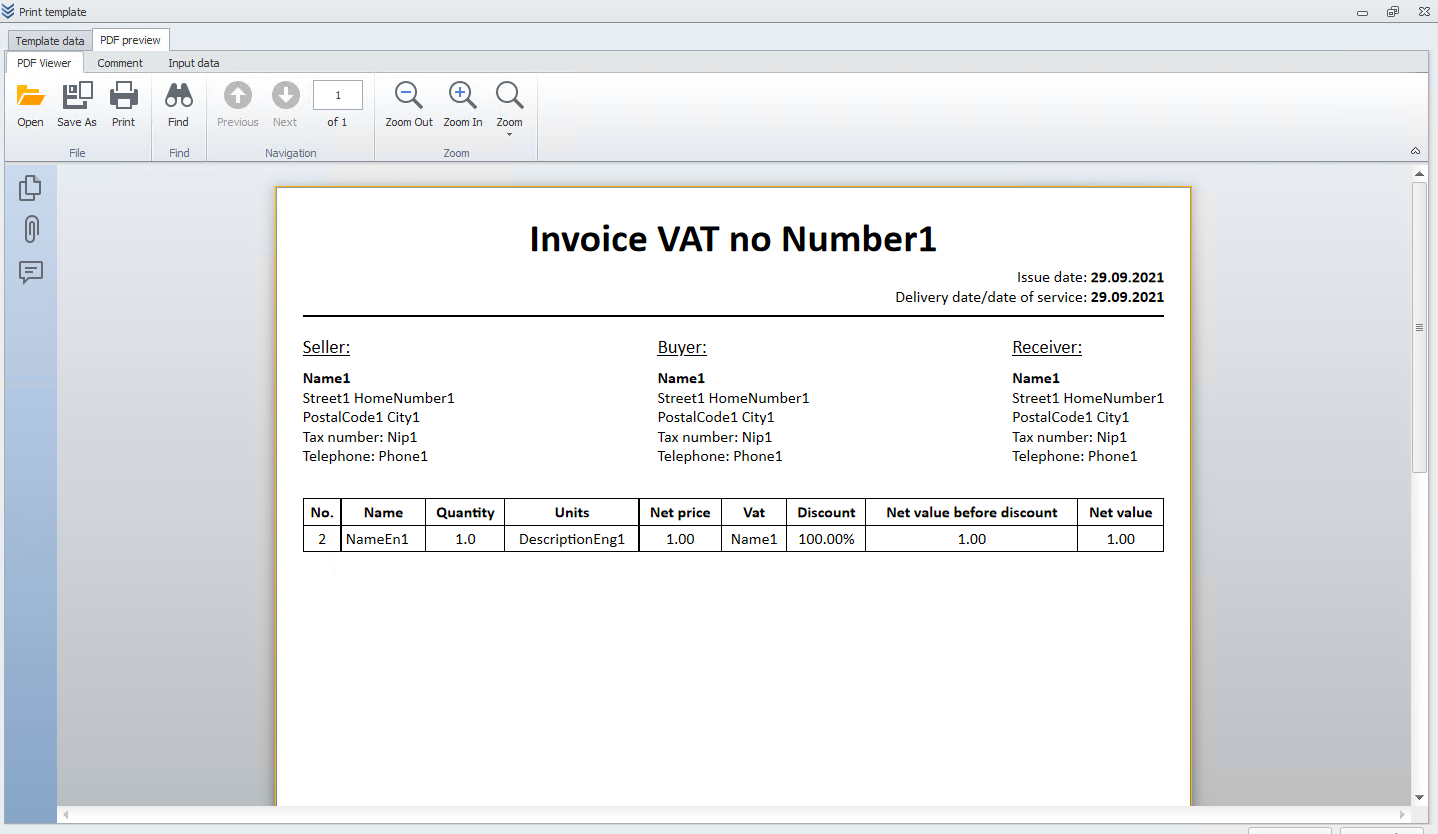Click the page number input field
Screen dimensions: 1438x834
338,95
